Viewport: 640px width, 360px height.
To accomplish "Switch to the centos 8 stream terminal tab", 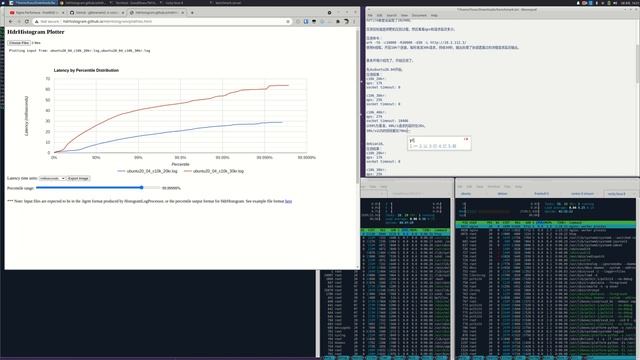I will 582,194.
